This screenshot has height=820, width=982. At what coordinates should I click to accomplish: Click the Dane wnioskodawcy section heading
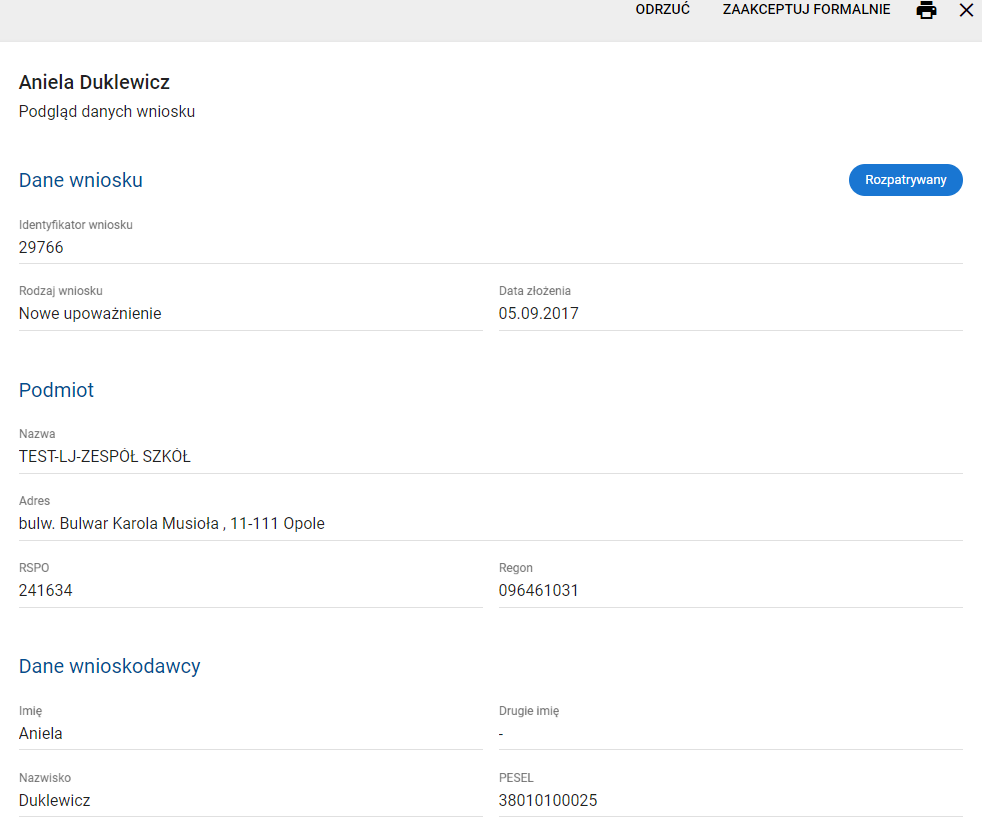point(110,666)
